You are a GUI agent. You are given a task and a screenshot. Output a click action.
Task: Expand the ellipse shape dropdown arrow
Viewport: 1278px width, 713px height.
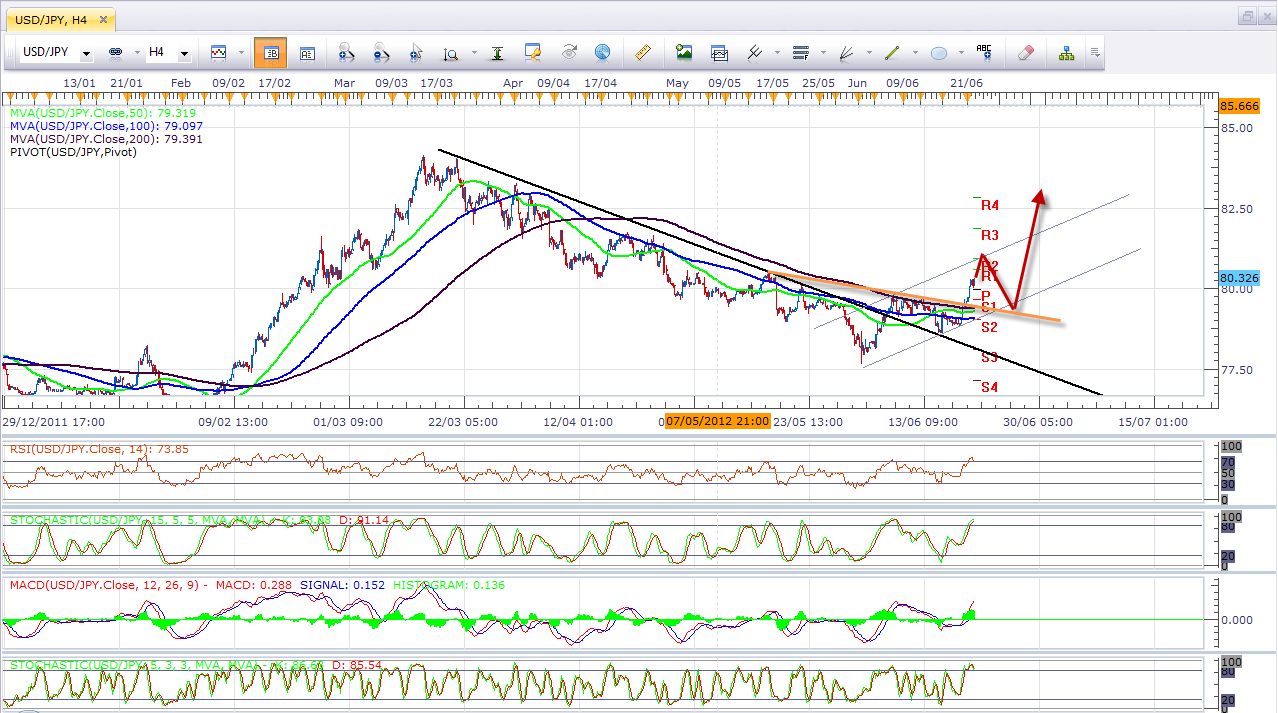(x=960, y=53)
